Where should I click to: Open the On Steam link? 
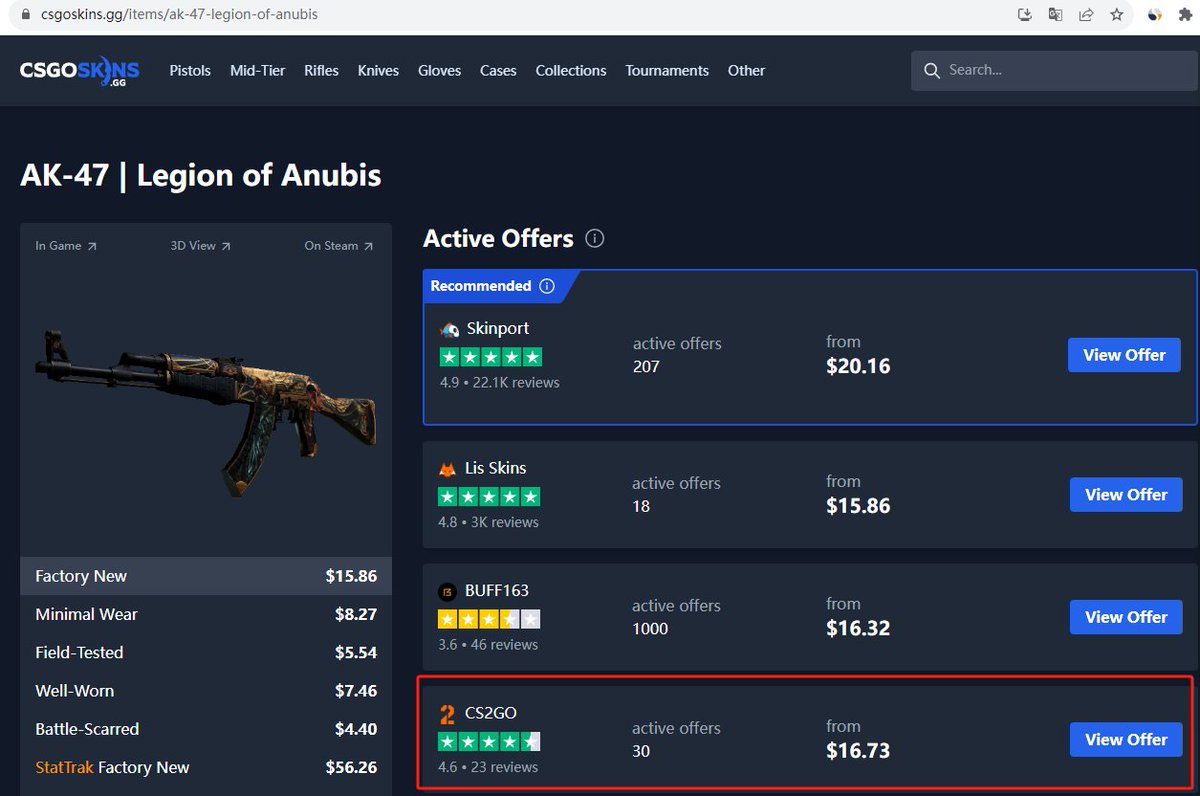pyautogui.click(x=339, y=246)
